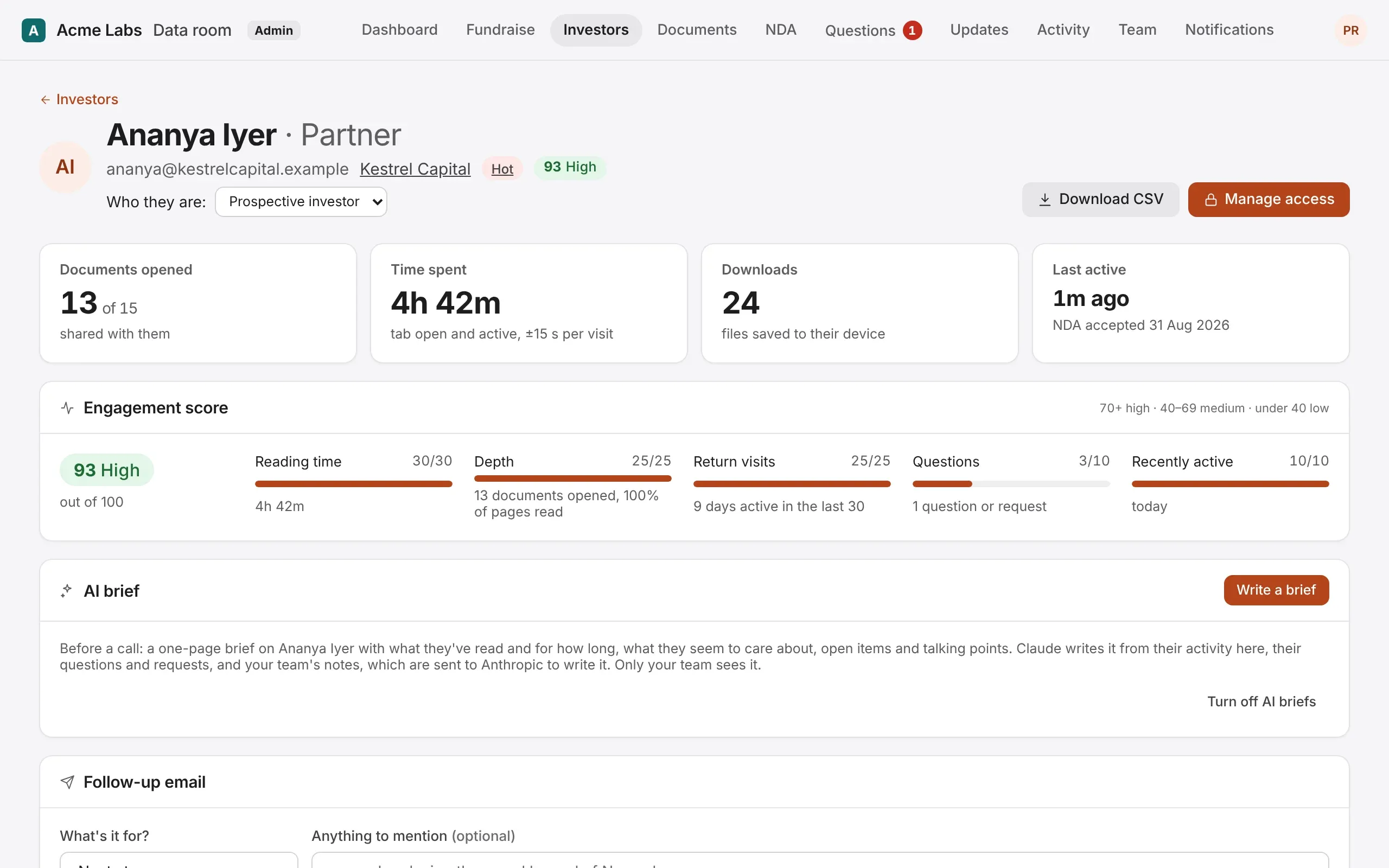Click the download icon in Download CSV
Viewport: 1389px width, 868px height.
pyautogui.click(x=1044, y=199)
